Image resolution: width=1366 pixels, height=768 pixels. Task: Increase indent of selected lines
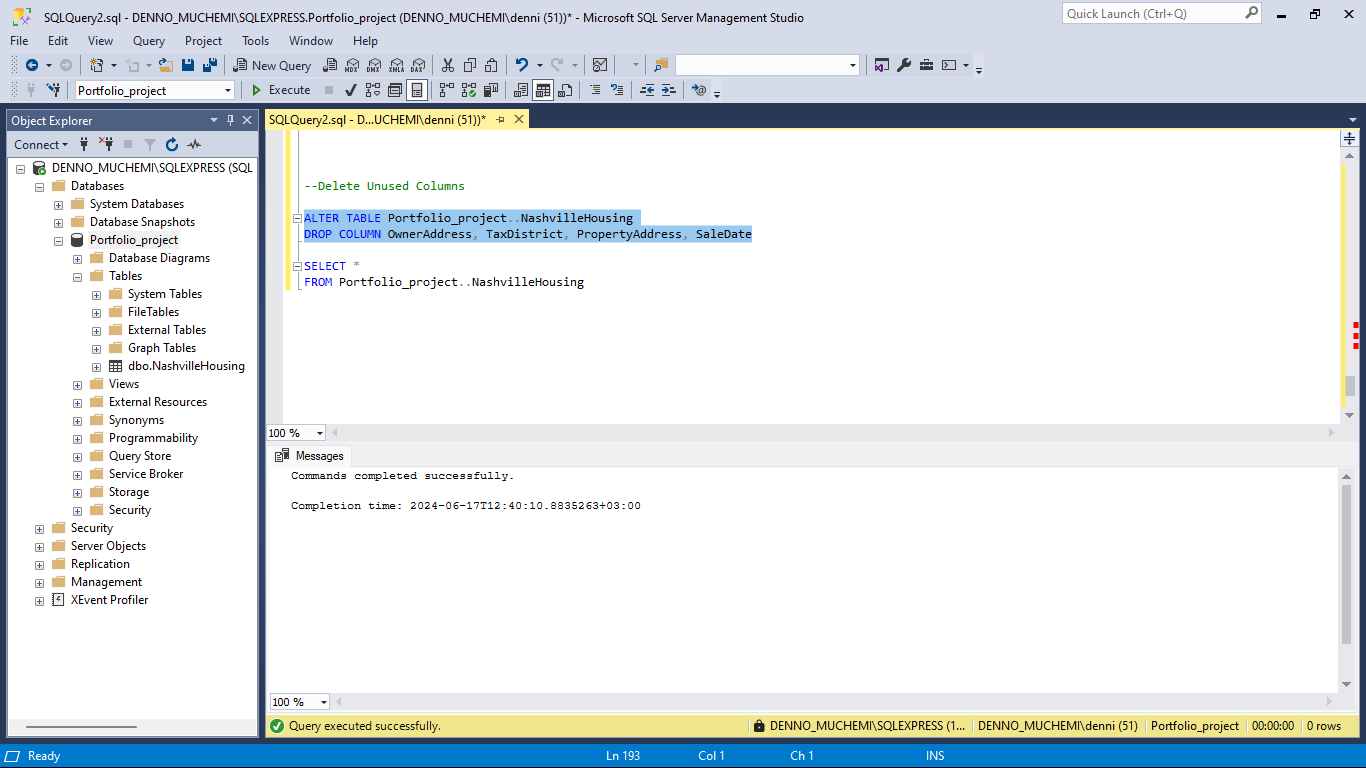[669, 90]
